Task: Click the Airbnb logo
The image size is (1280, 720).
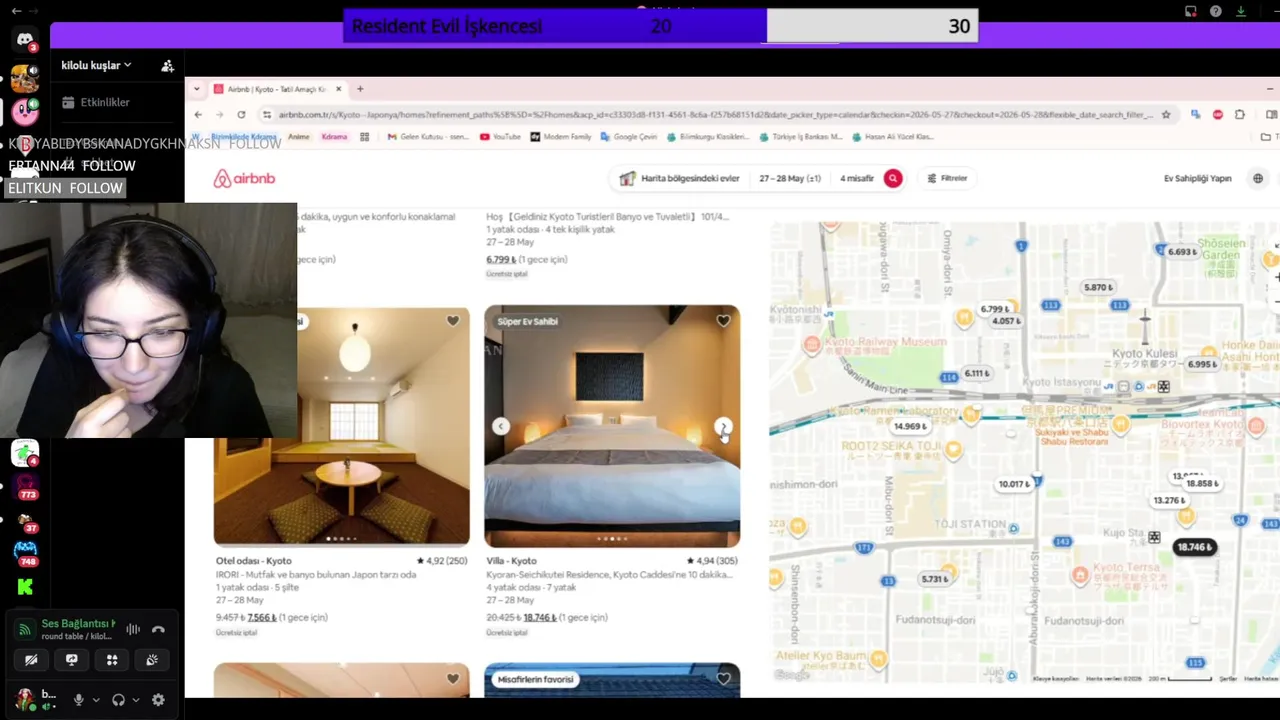Action: tap(243, 178)
